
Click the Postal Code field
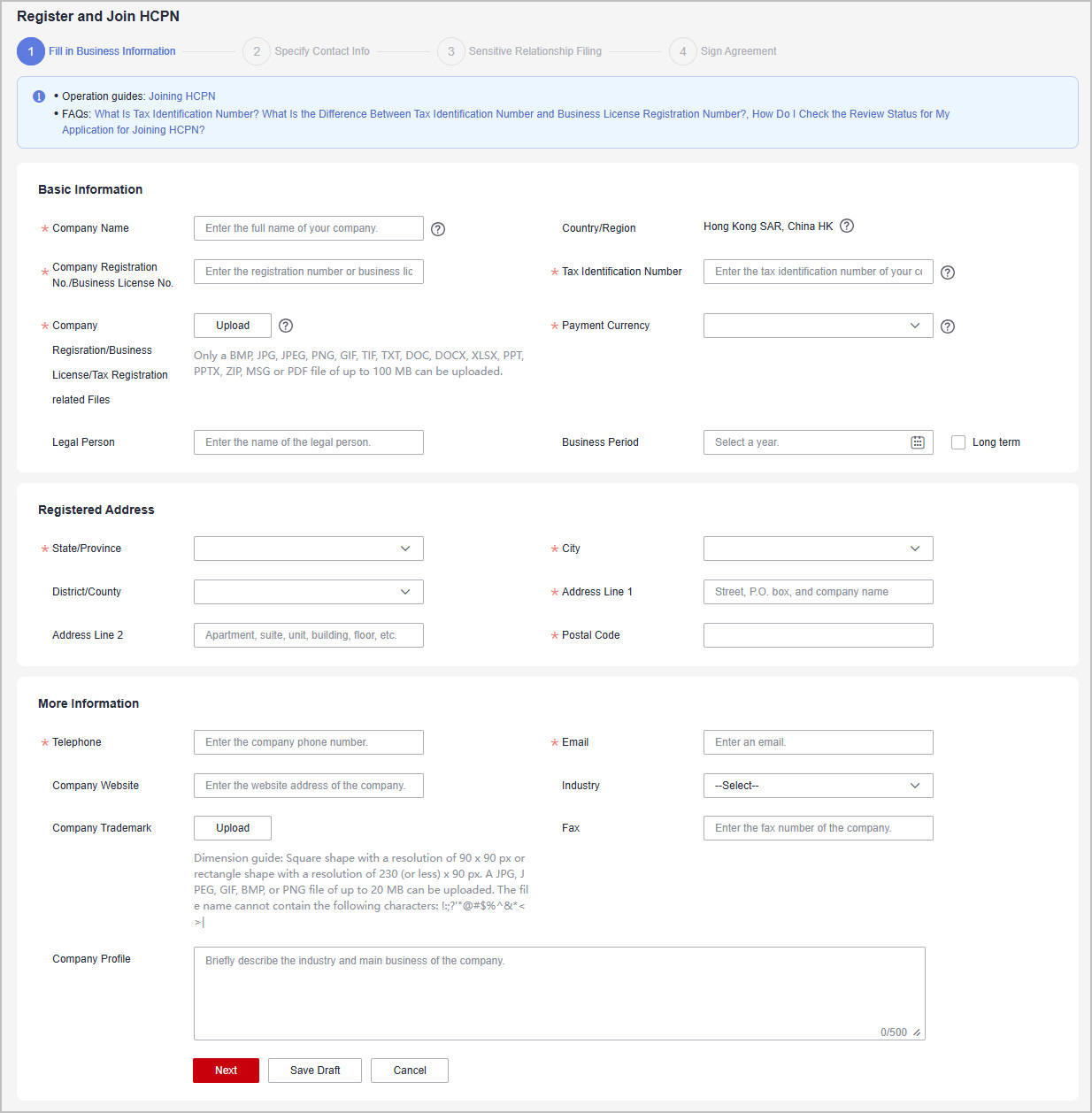click(819, 635)
